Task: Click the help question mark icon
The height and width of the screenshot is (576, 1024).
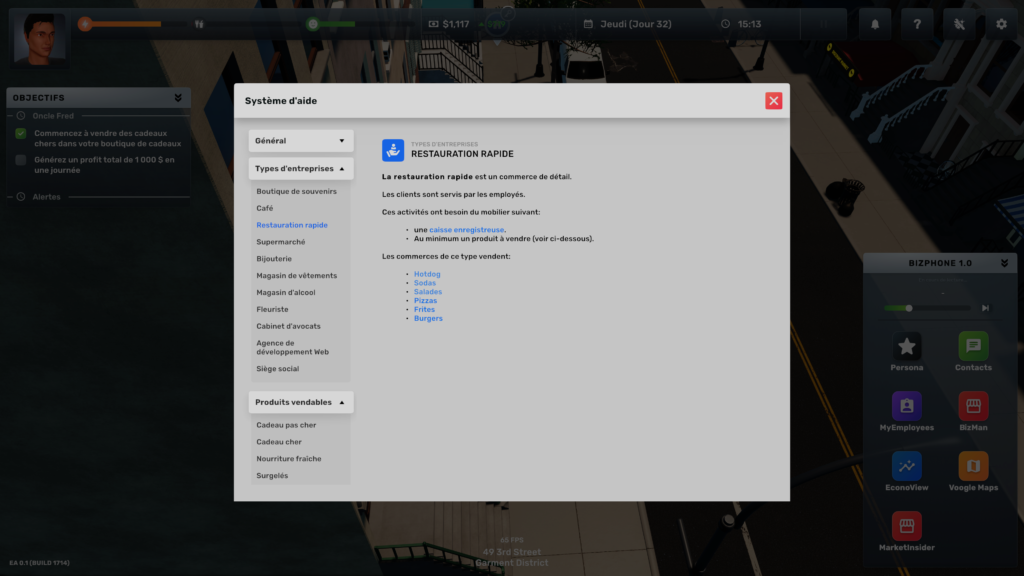Action: click(917, 24)
